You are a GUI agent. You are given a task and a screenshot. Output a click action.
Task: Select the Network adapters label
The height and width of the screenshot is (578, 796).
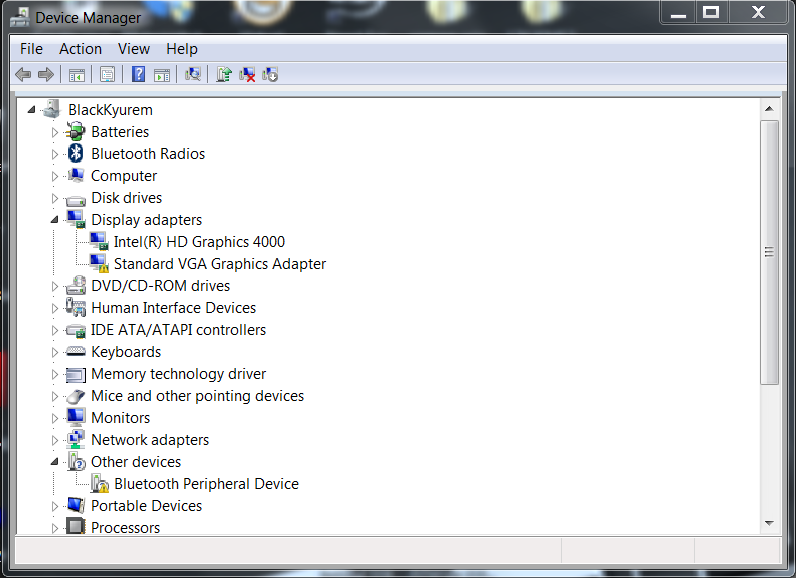[150, 440]
